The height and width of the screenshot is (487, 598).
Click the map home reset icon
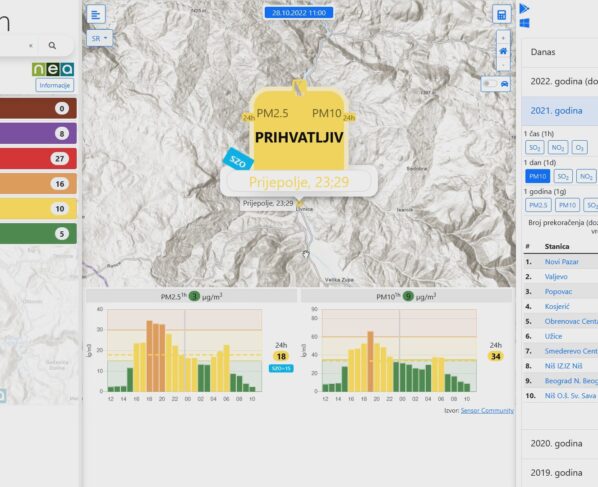(x=503, y=51)
